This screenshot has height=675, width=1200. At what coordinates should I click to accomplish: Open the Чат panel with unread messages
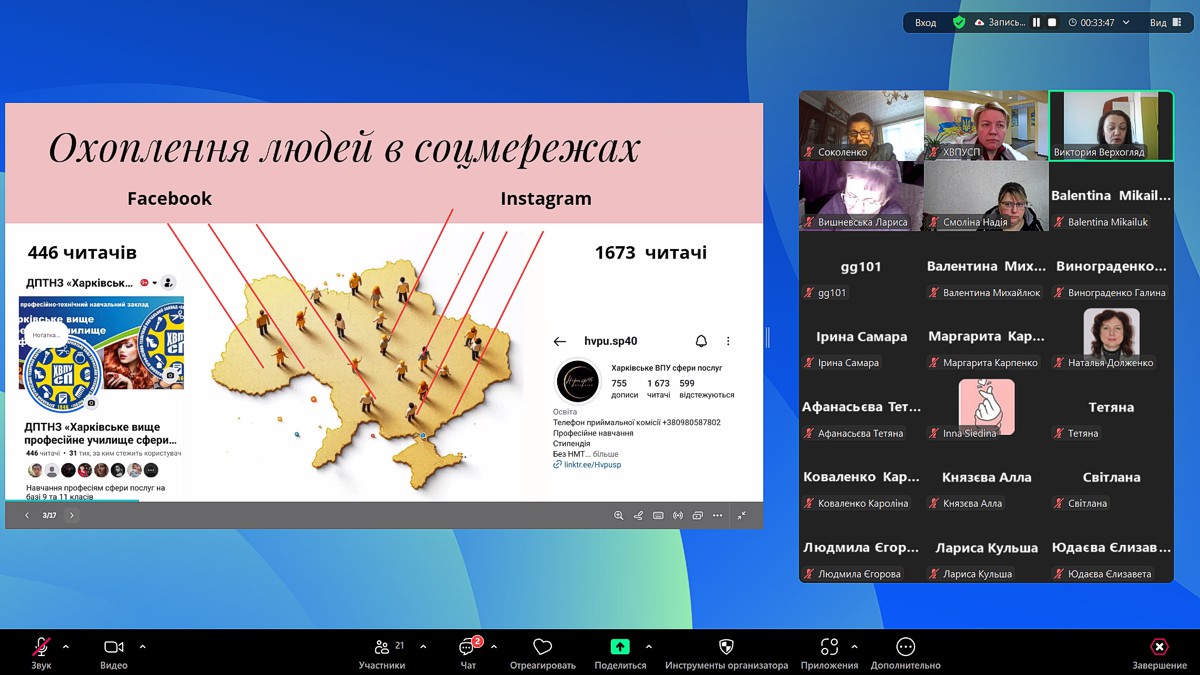(x=468, y=653)
